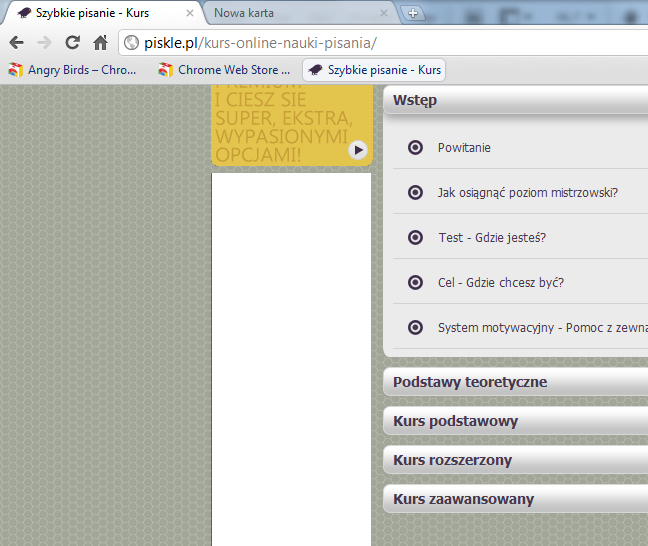This screenshot has width=648, height=546.
Task: Select the Szybkie pisanie - Kurs tab
Action: pos(103,13)
